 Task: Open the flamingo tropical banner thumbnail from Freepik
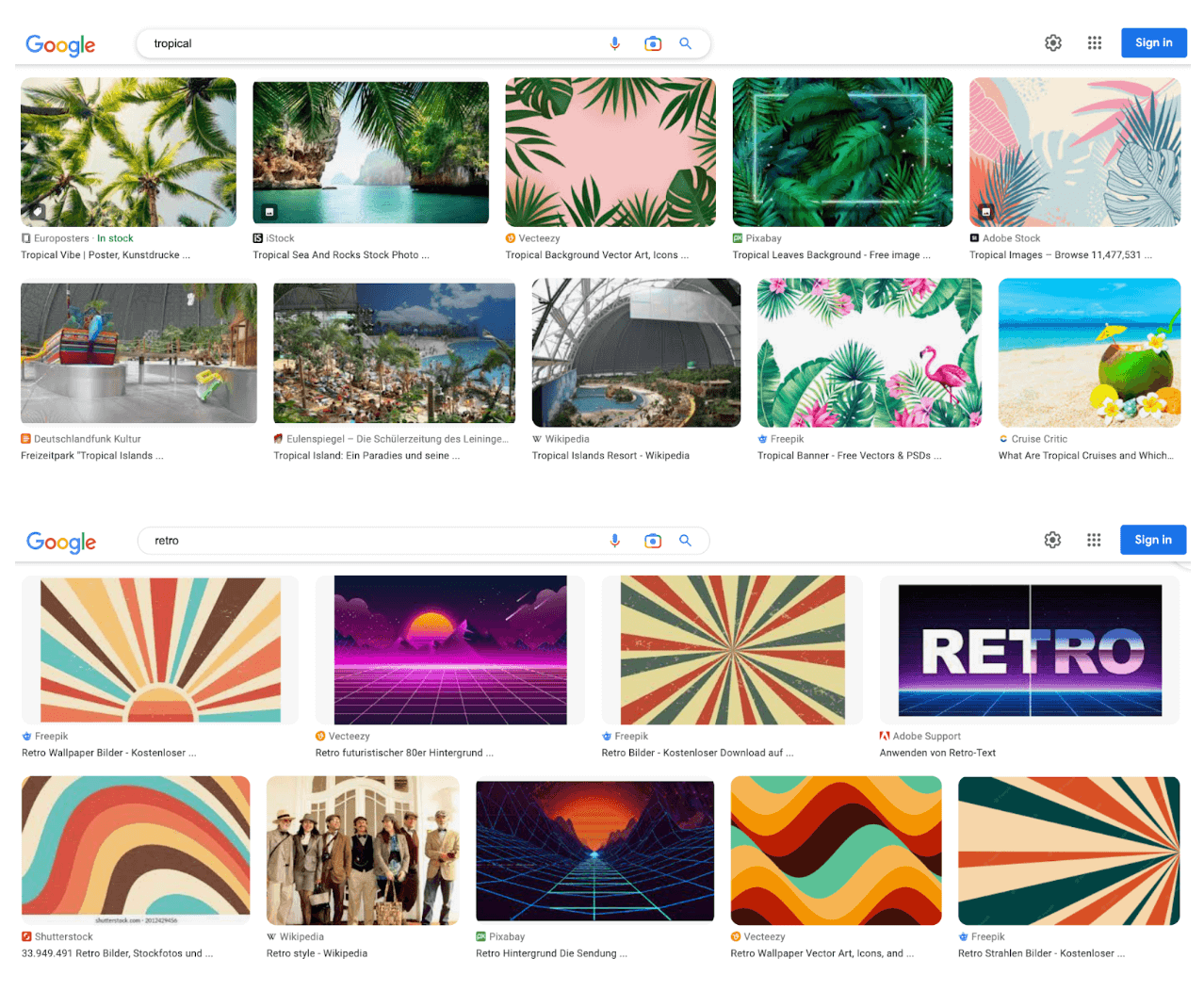[x=868, y=352]
